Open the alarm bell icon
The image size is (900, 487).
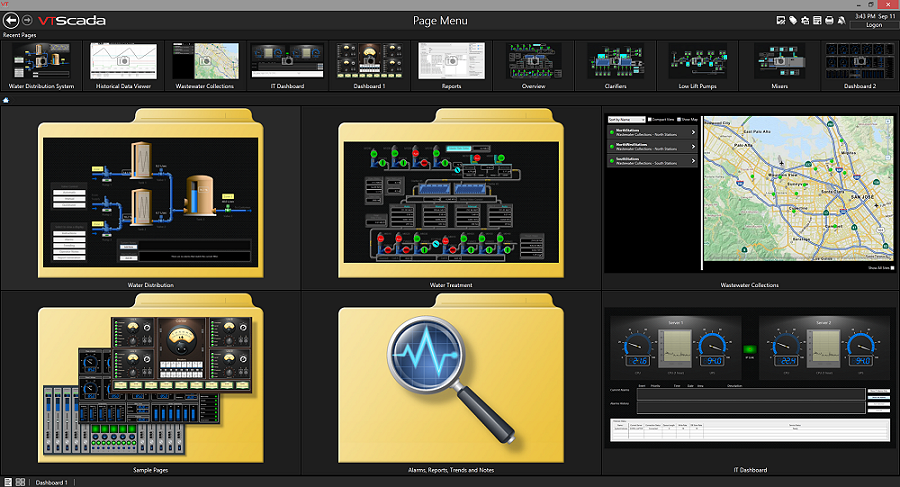point(841,20)
